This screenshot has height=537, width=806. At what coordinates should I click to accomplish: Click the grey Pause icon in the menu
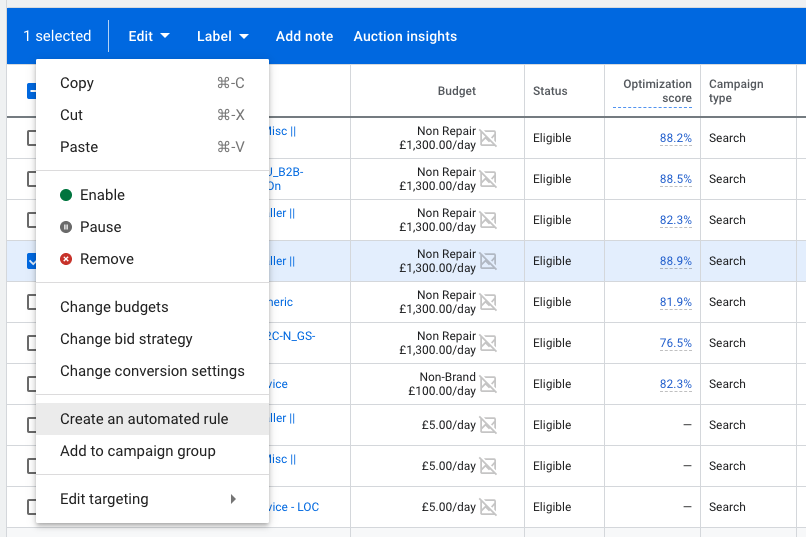pos(66,227)
